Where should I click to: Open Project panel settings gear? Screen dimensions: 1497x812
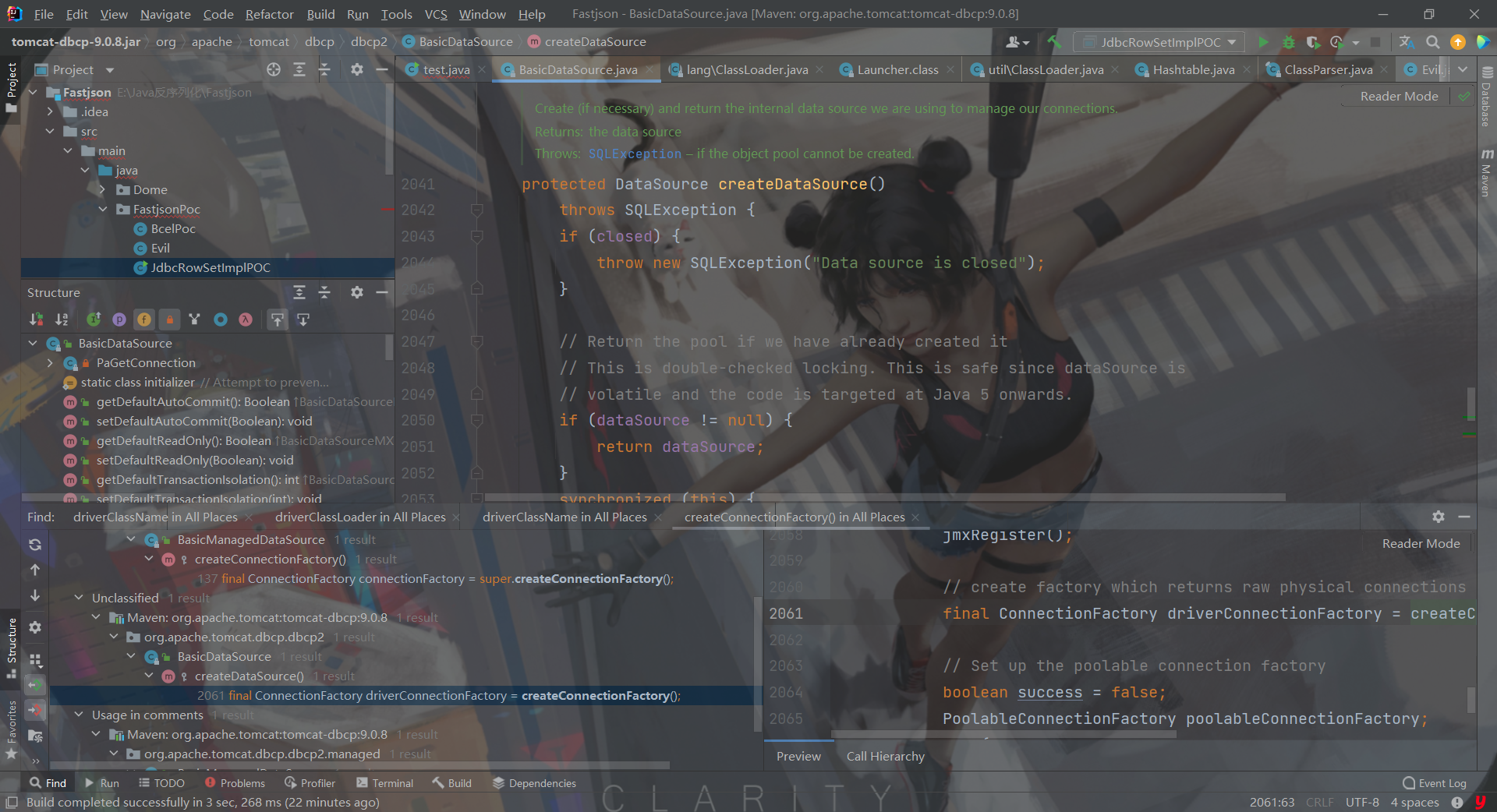pyautogui.click(x=356, y=69)
